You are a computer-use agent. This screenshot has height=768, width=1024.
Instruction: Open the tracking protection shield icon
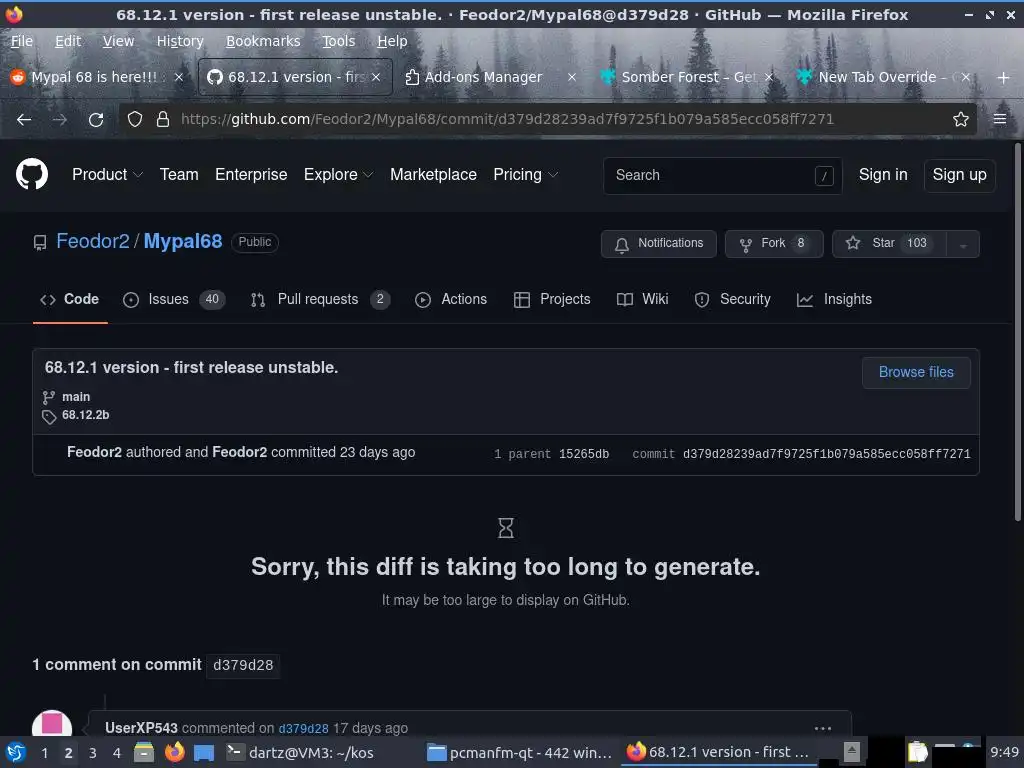point(135,120)
